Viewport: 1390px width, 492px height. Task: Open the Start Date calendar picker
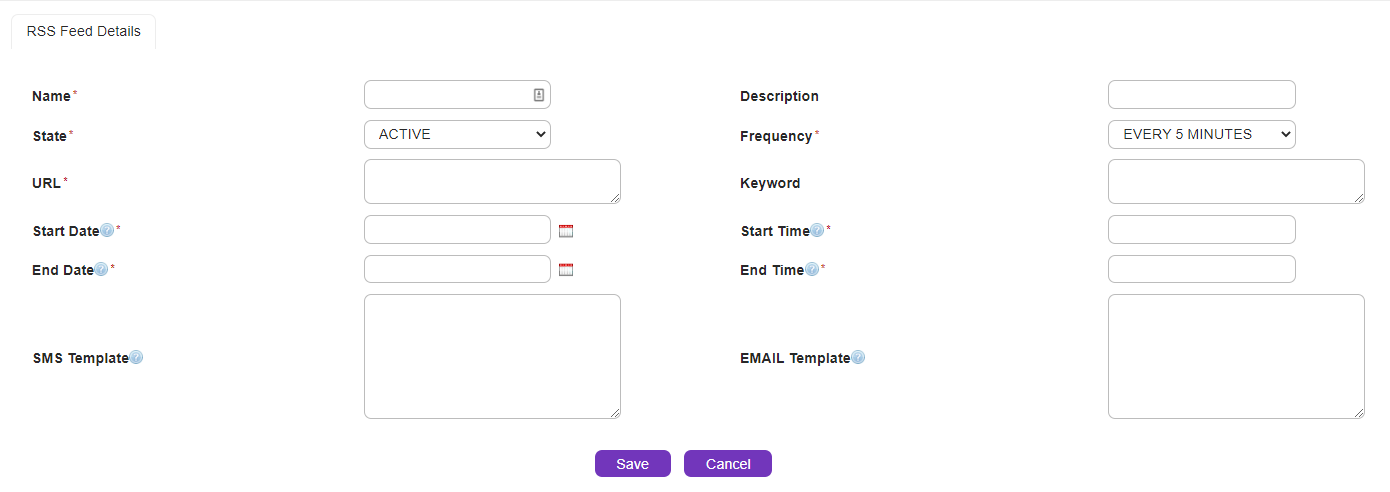(566, 231)
